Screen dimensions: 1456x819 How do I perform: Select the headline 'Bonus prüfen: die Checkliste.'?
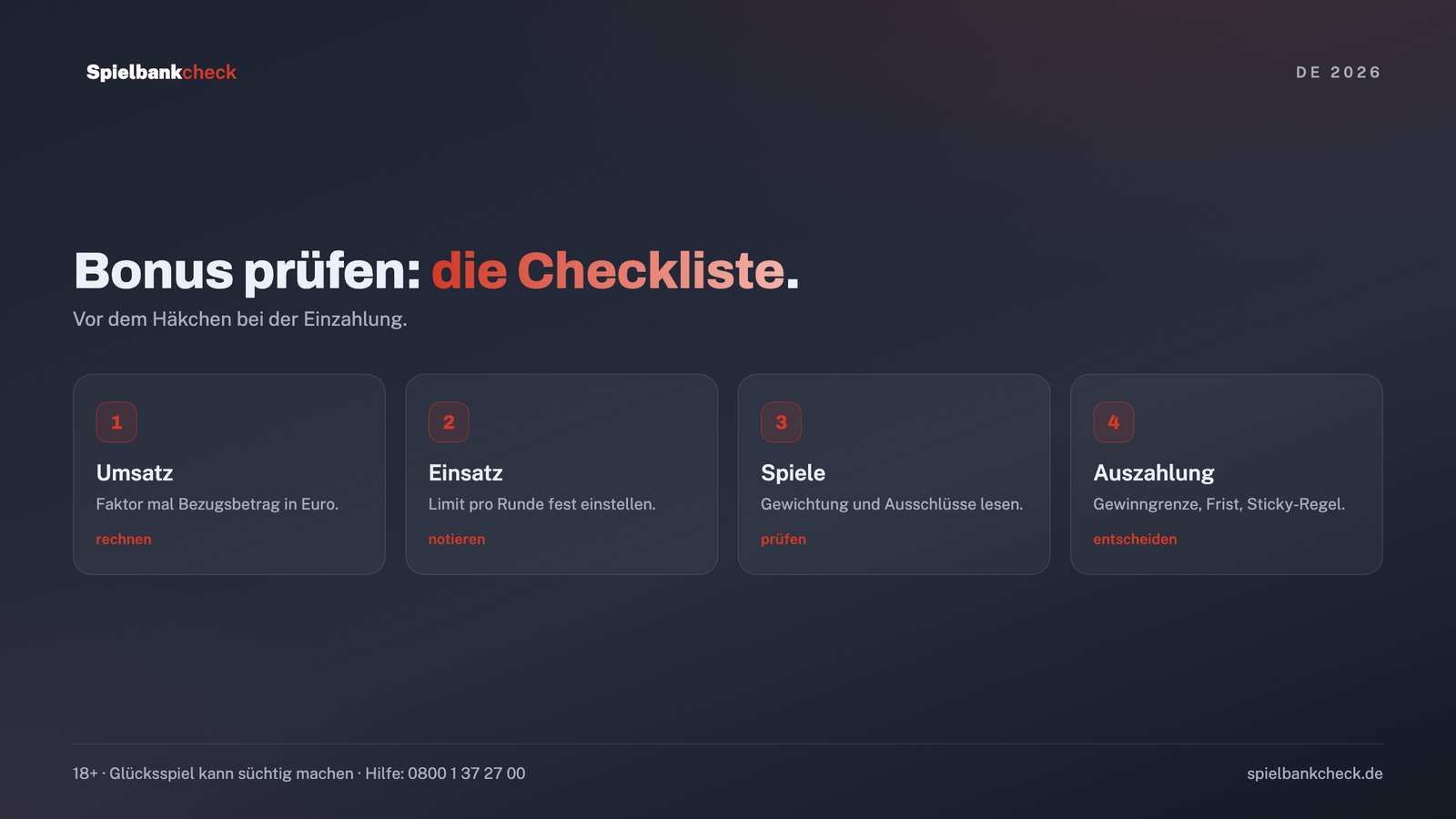pyautogui.click(x=437, y=270)
